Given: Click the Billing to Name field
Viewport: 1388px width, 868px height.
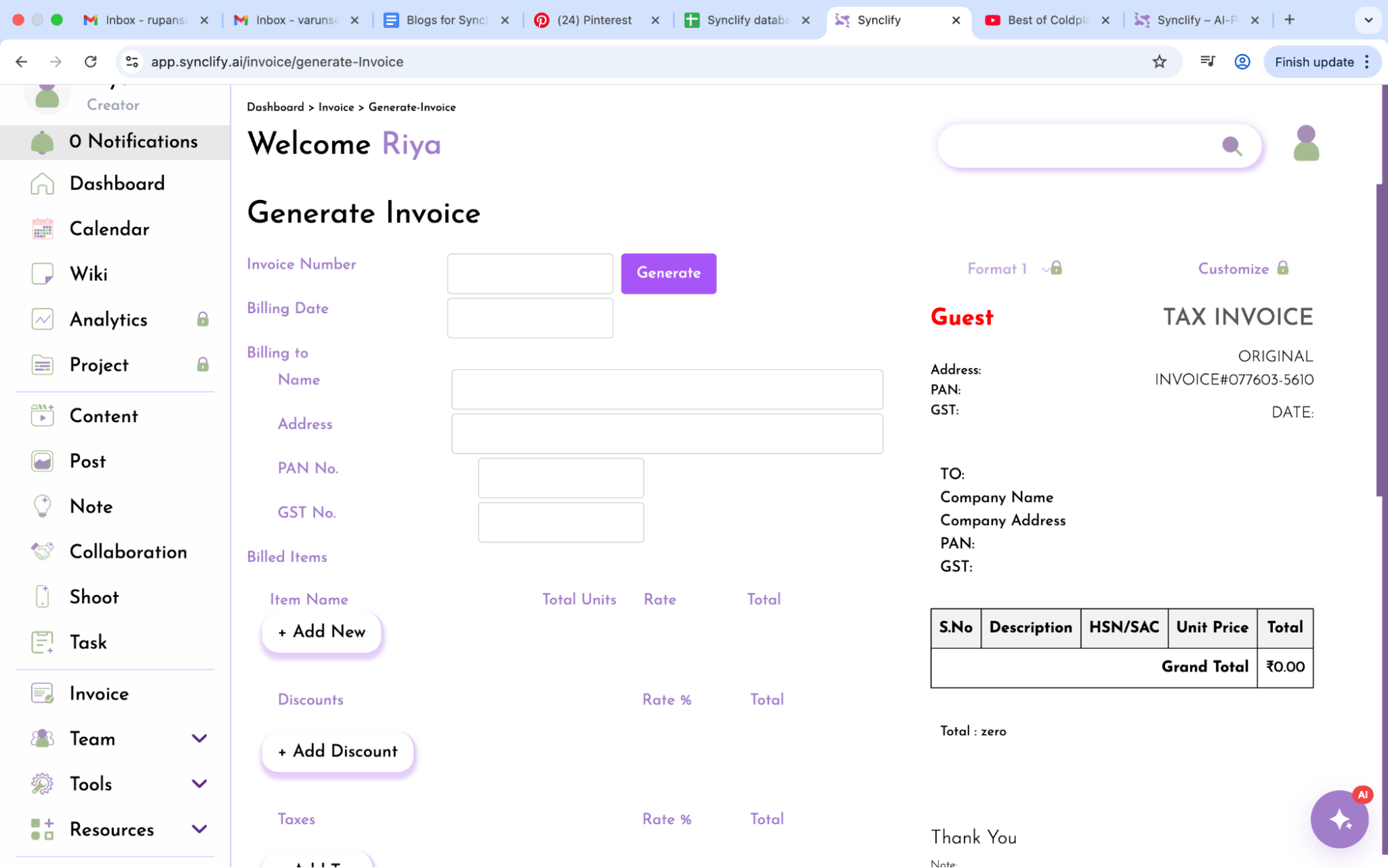Looking at the screenshot, I should tap(667, 390).
